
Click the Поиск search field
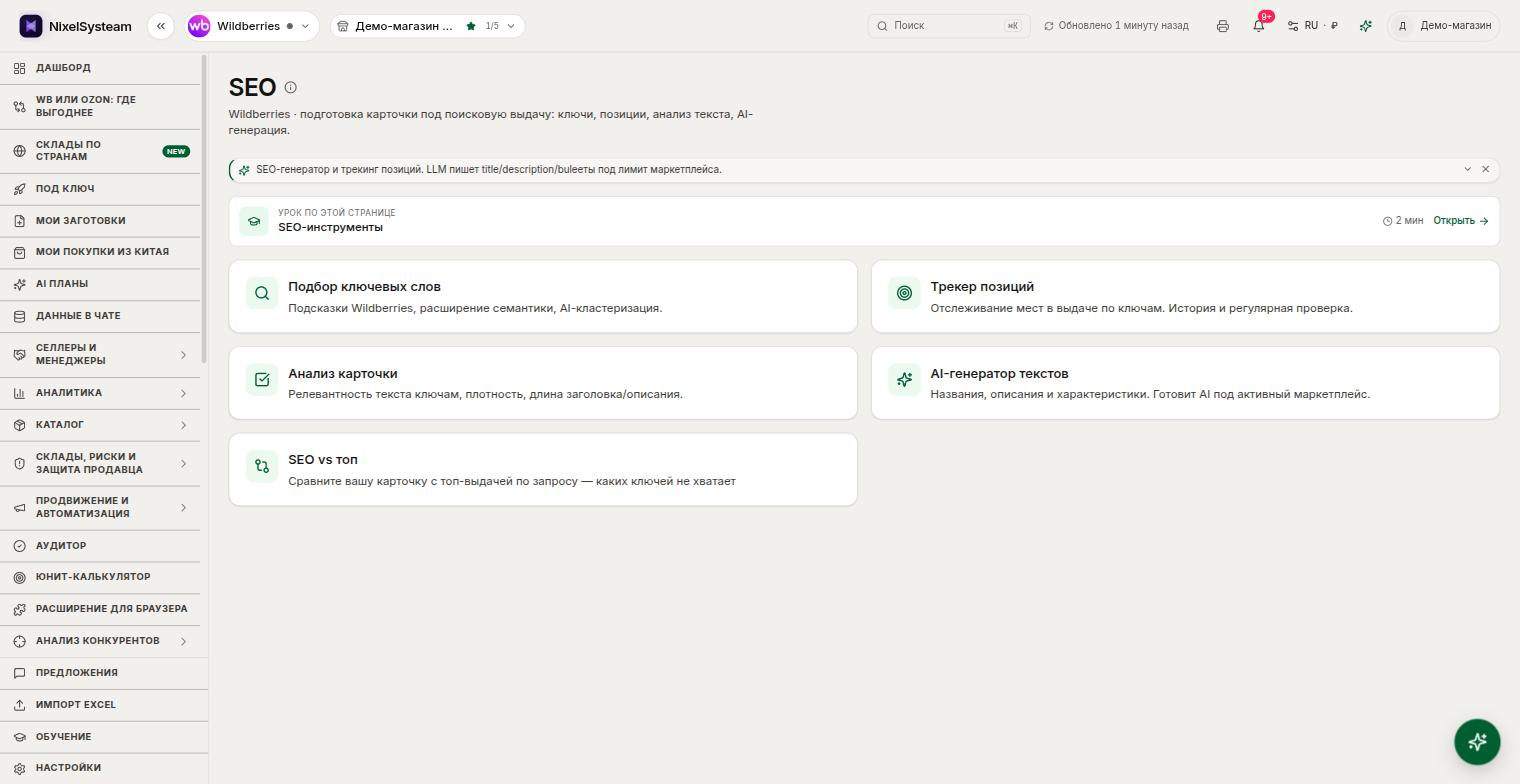[949, 26]
